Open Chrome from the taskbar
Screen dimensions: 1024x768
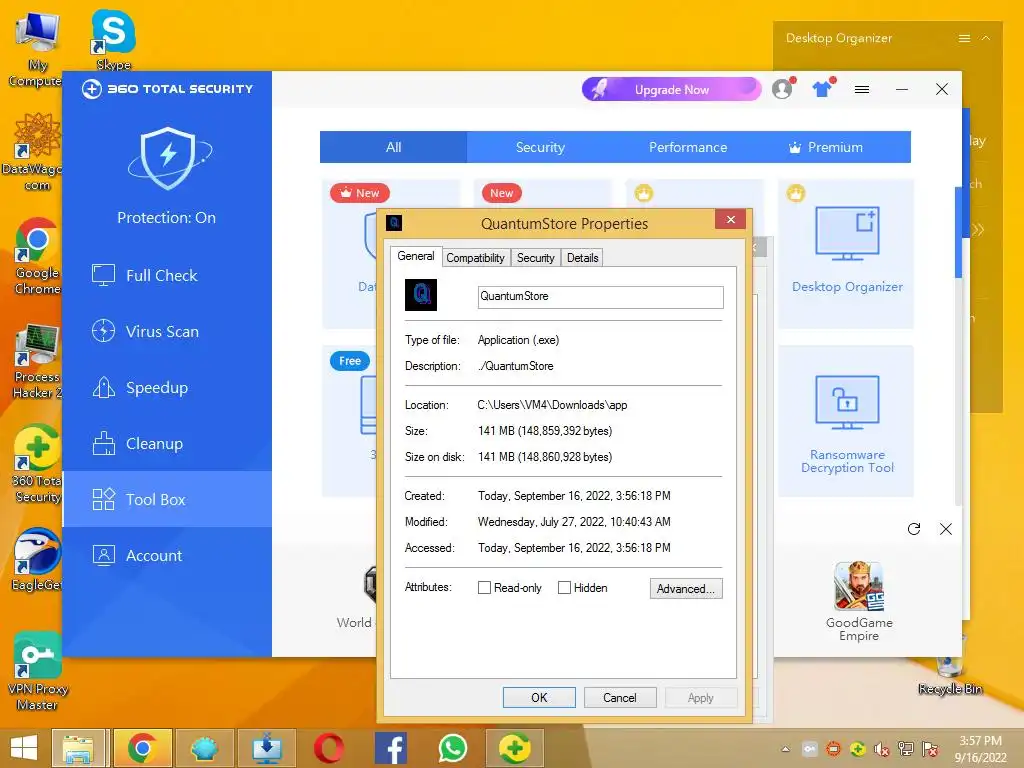tap(142, 748)
